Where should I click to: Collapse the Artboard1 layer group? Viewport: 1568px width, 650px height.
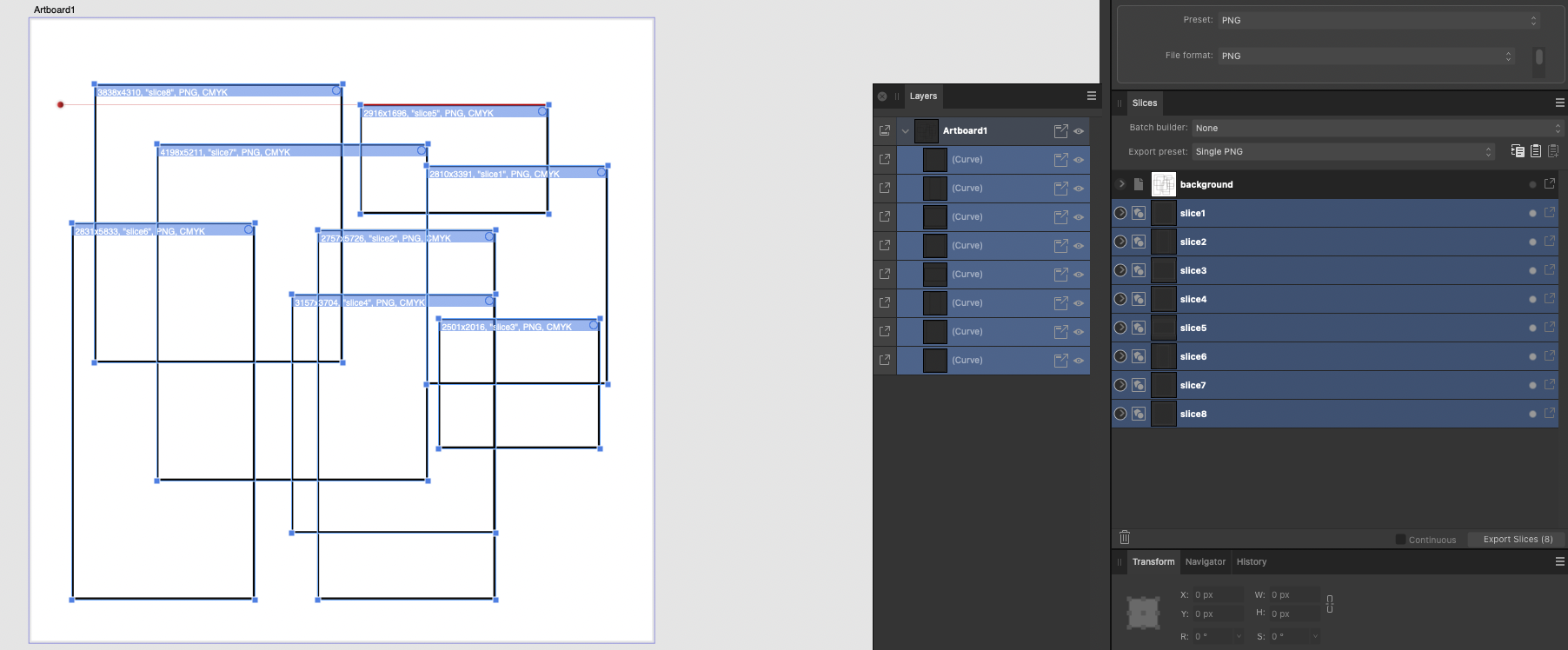[905, 131]
